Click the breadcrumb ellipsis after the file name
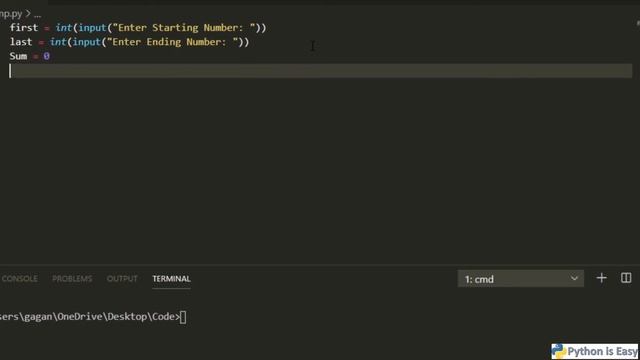Image resolution: width=640 pixels, height=360 pixels. [x=38, y=14]
